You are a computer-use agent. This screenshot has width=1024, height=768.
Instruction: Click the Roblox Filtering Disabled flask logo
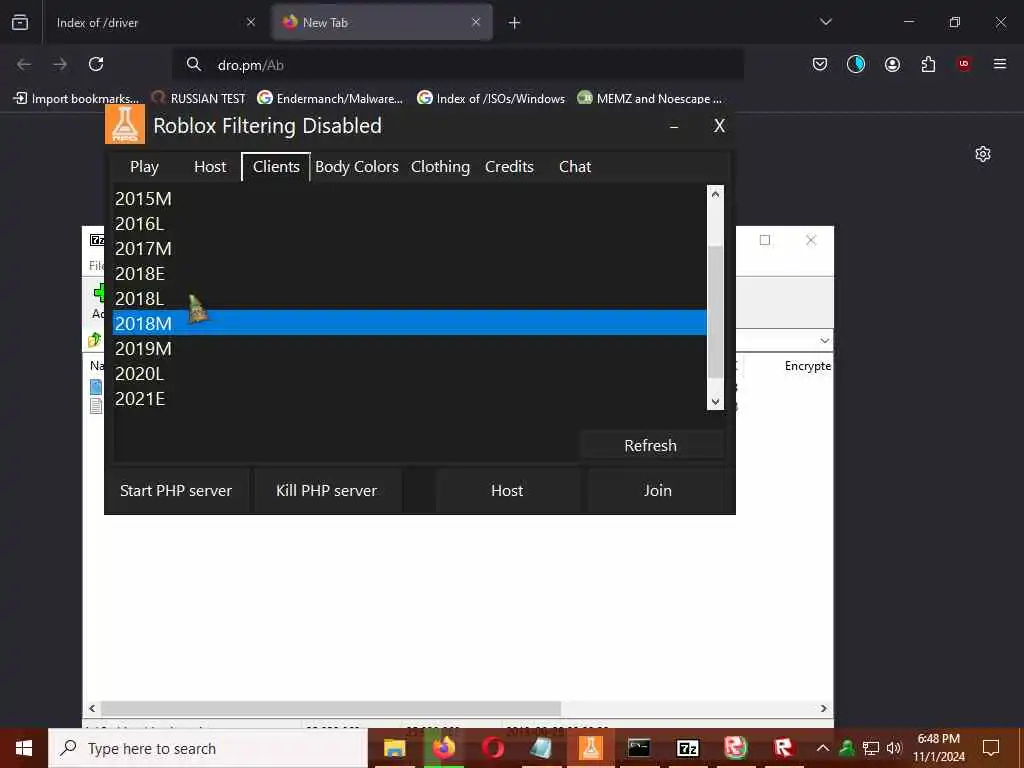tap(125, 124)
